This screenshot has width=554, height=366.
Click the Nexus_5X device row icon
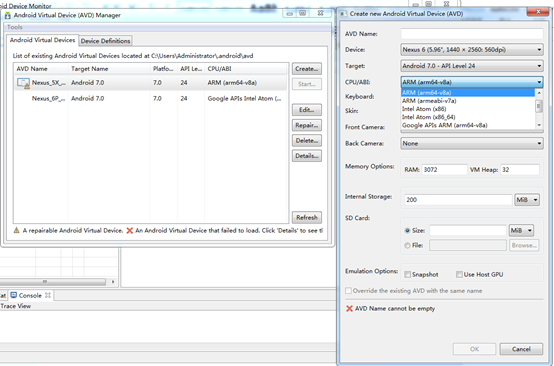[23, 83]
